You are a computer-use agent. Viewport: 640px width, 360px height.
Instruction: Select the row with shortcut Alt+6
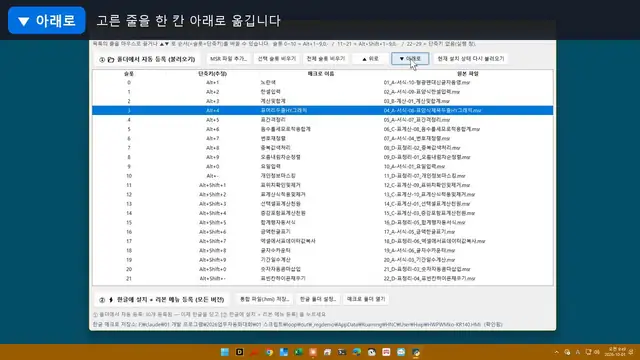pos(322,129)
